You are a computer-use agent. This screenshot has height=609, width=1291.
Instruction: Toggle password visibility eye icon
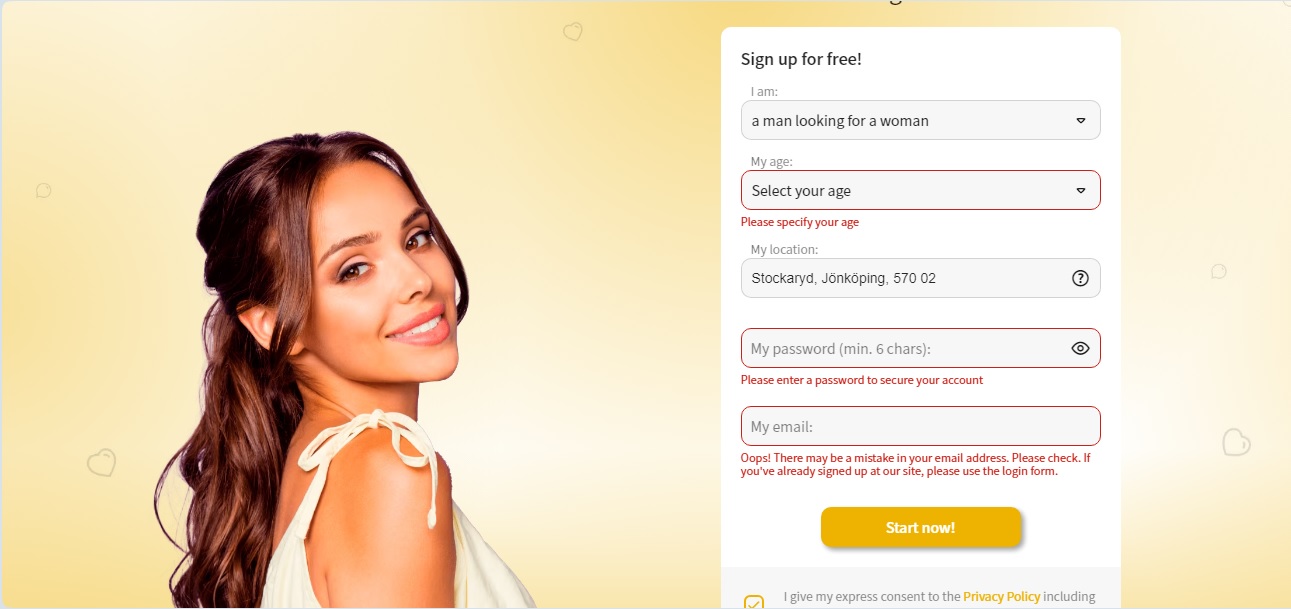[x=1080, y=348]
